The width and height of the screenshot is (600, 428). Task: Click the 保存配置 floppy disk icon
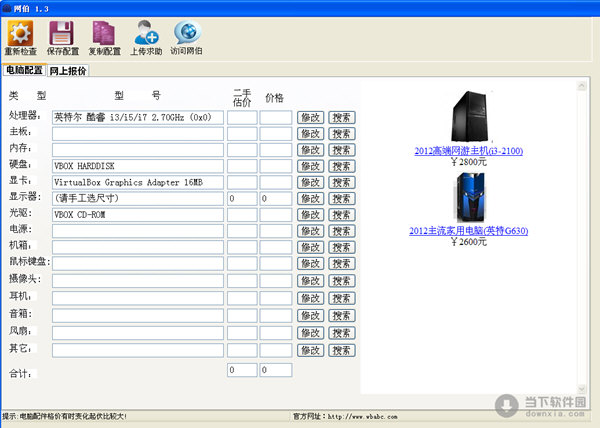coord(62,33)
